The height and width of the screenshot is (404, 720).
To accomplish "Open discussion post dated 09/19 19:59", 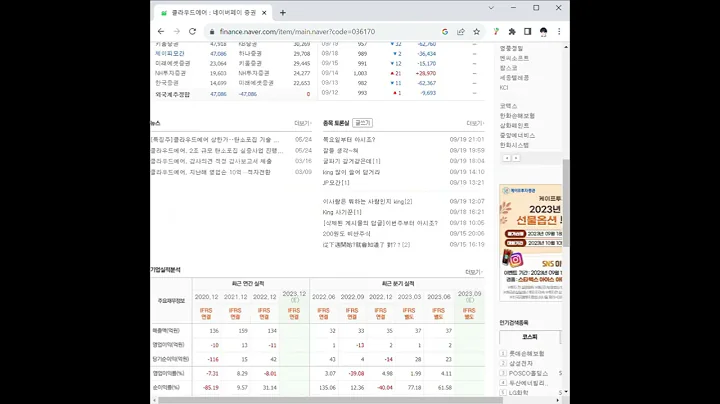I will click(340, 151).
